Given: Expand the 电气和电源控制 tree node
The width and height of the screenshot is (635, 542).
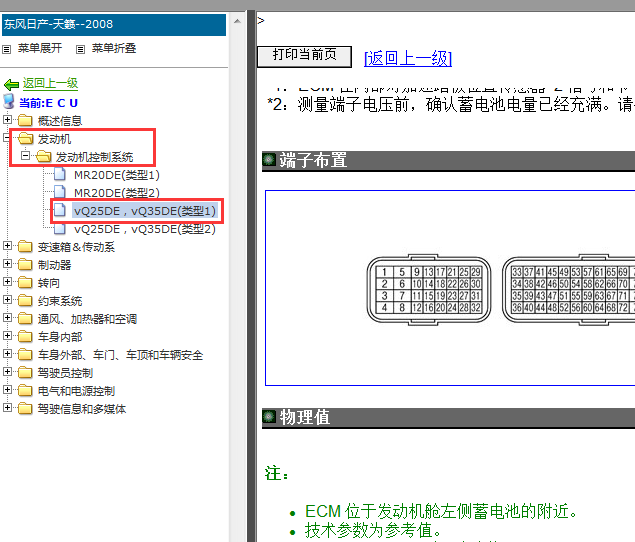Looking at the screenshot, I should coord(7,390).
